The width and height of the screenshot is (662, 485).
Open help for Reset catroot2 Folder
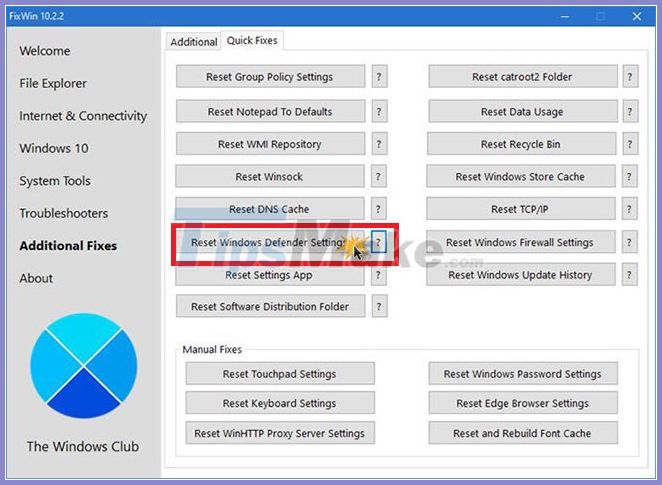[630, 76]
